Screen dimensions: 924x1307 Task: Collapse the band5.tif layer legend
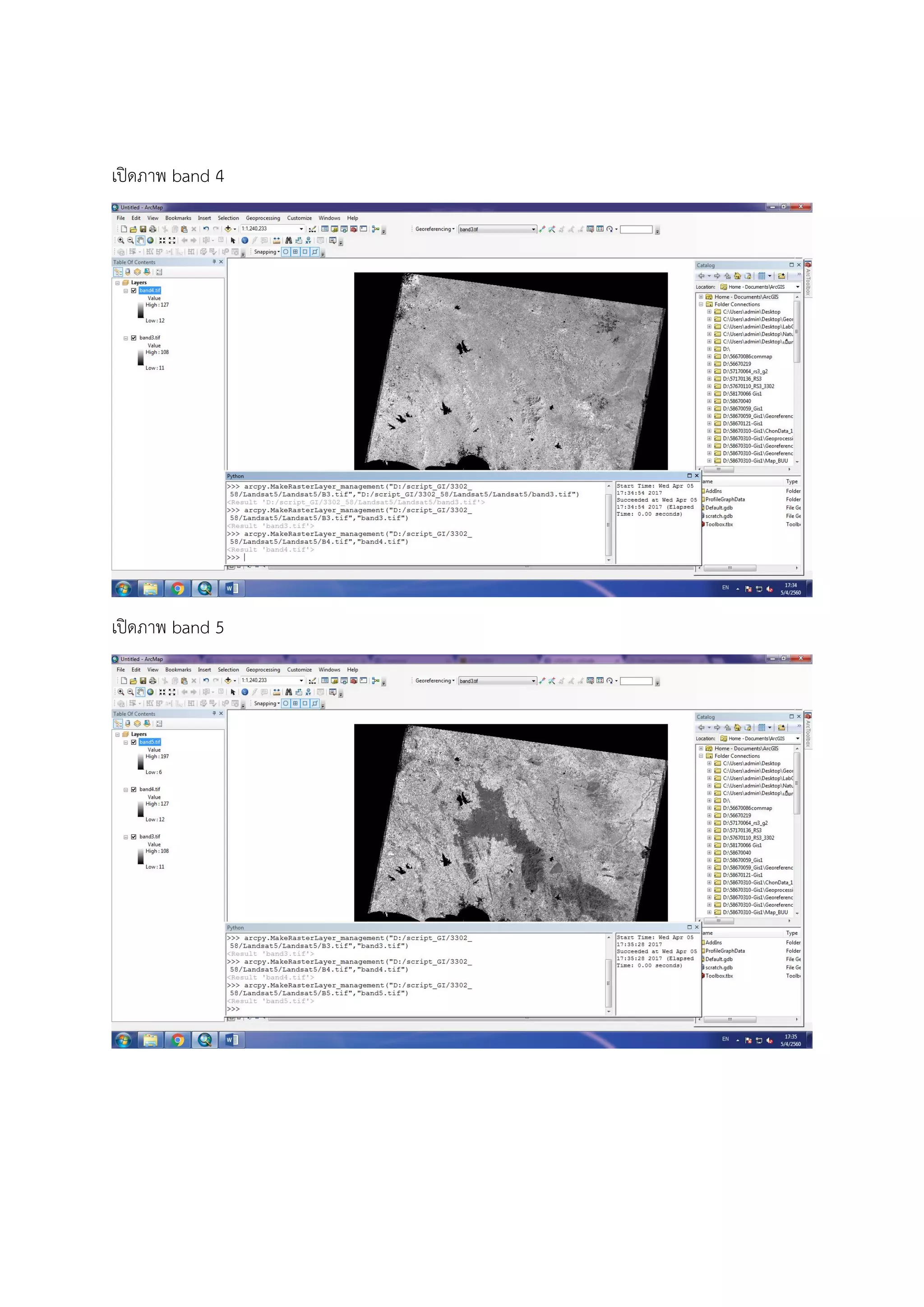pos(126,742)
